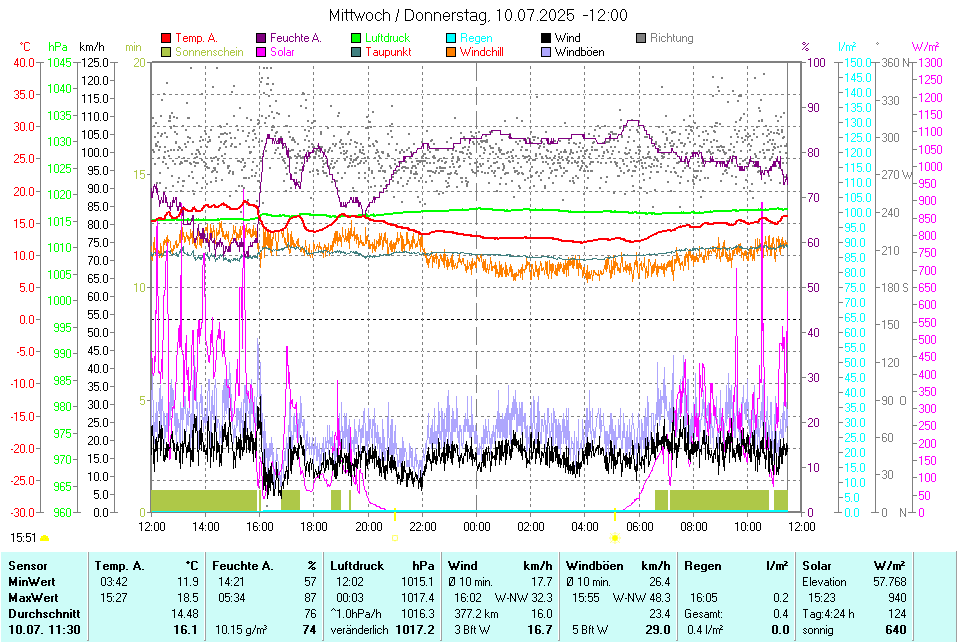This screenshot has width=965, height=642.
Task: Click the 'Gesamt:' rain total label
Action: click(703, 614)
